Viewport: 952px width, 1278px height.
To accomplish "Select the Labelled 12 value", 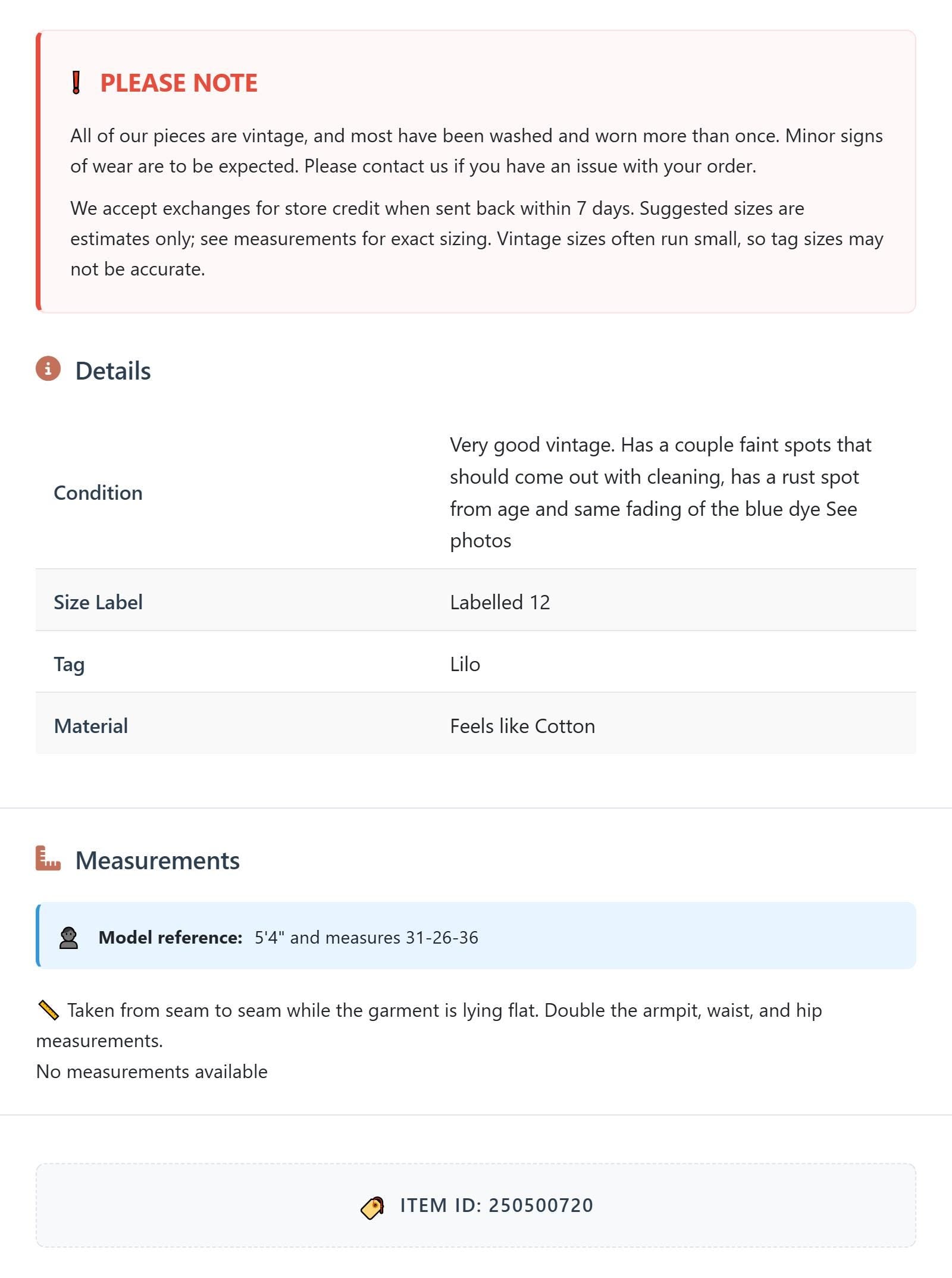I will (x=500, y=602).
